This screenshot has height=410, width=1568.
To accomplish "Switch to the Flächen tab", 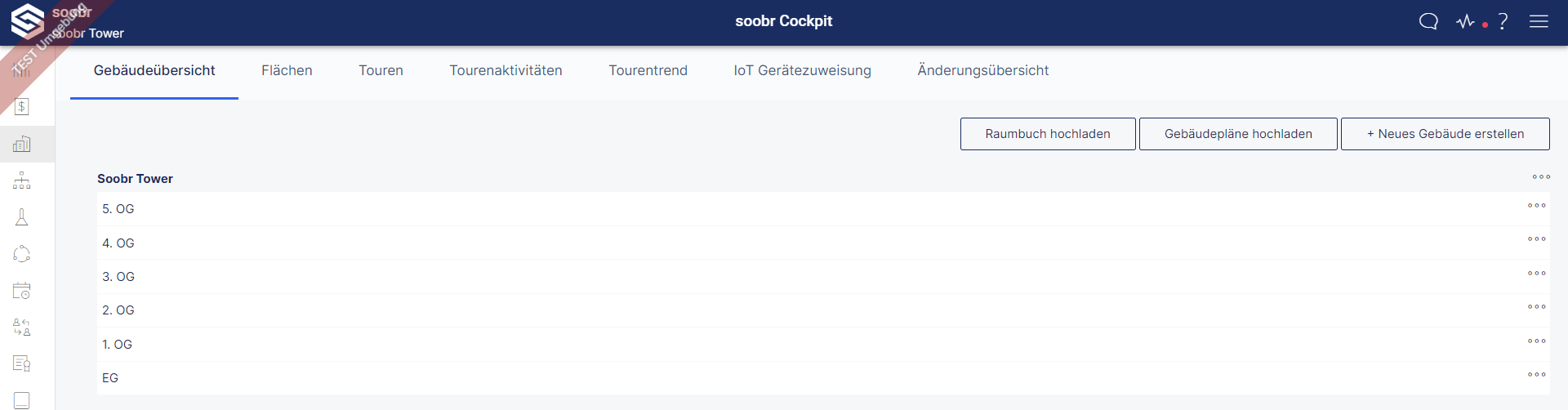I will click(287, 70).
